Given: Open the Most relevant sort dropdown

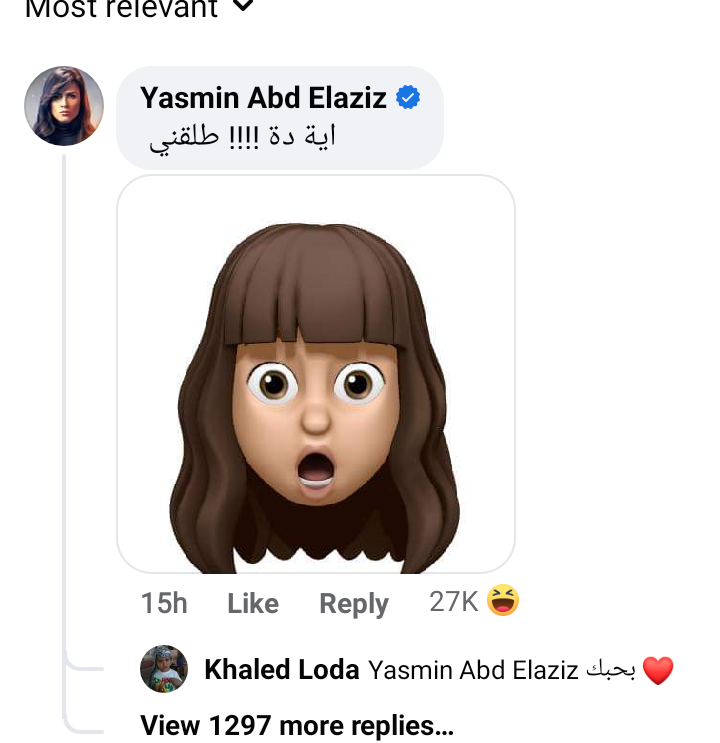Looking at the screenshot, I should pos(120,9).
